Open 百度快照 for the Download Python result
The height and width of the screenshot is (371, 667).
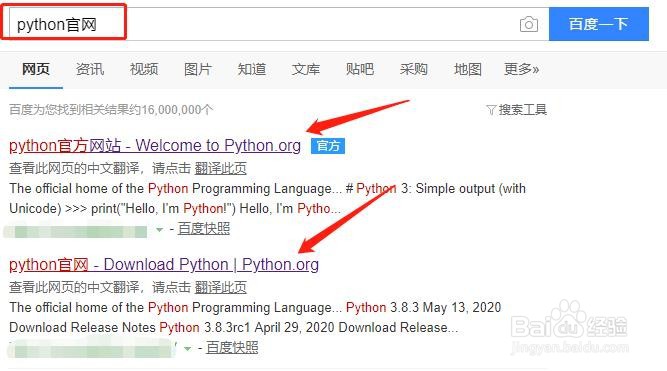coord(232,348)
